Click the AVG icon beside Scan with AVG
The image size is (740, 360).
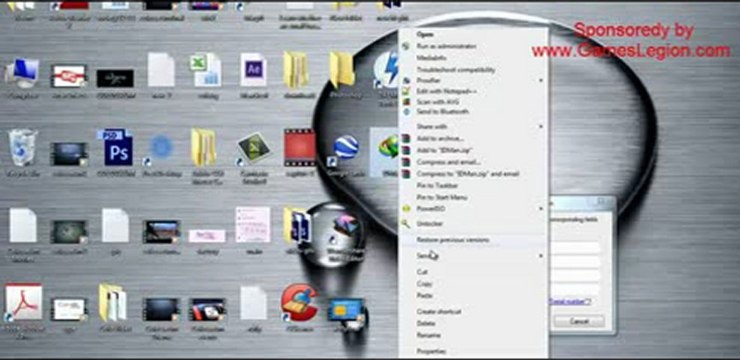[x=406, y=102]
